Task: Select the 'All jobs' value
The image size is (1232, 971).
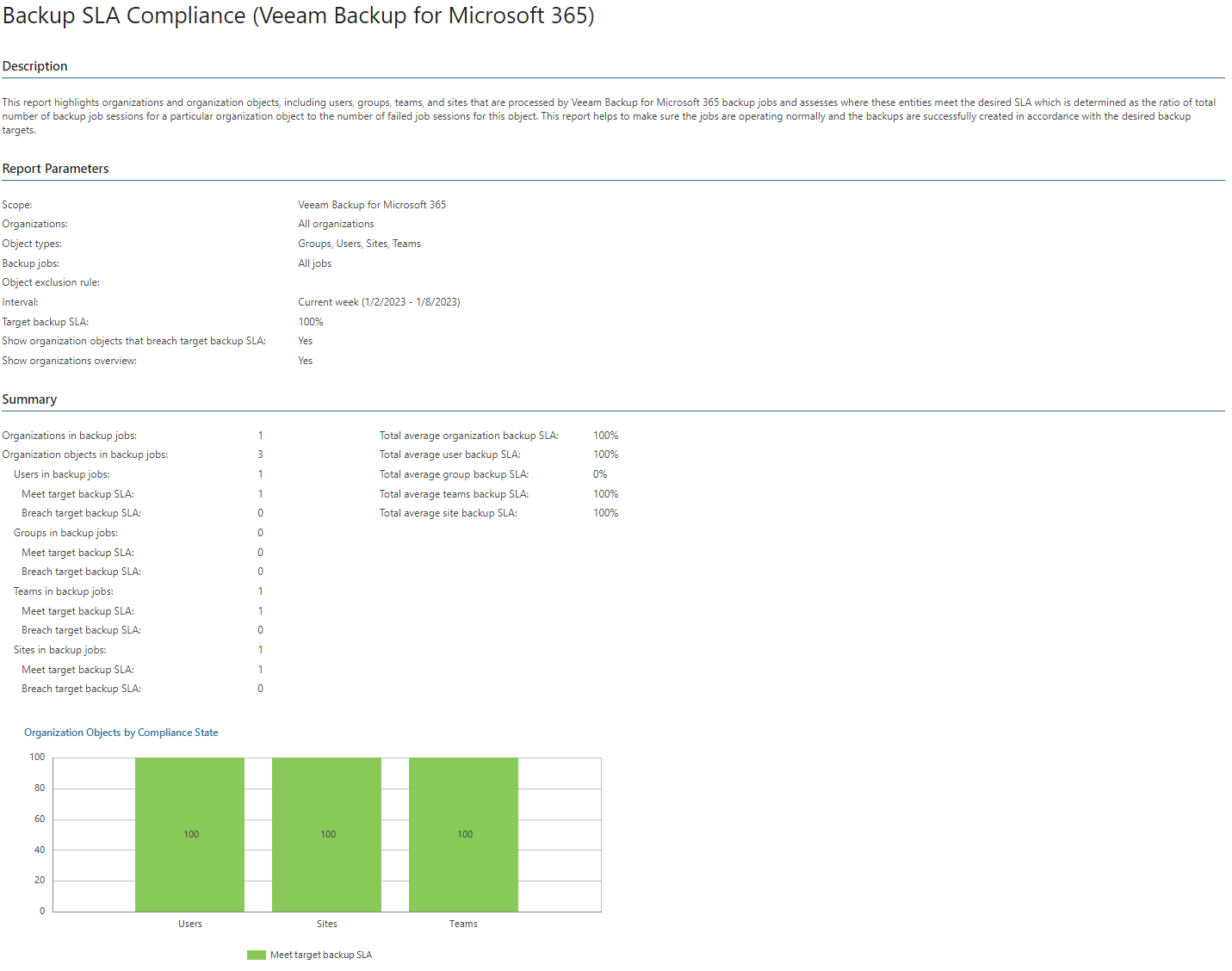Action: click(x=314, y=263)
